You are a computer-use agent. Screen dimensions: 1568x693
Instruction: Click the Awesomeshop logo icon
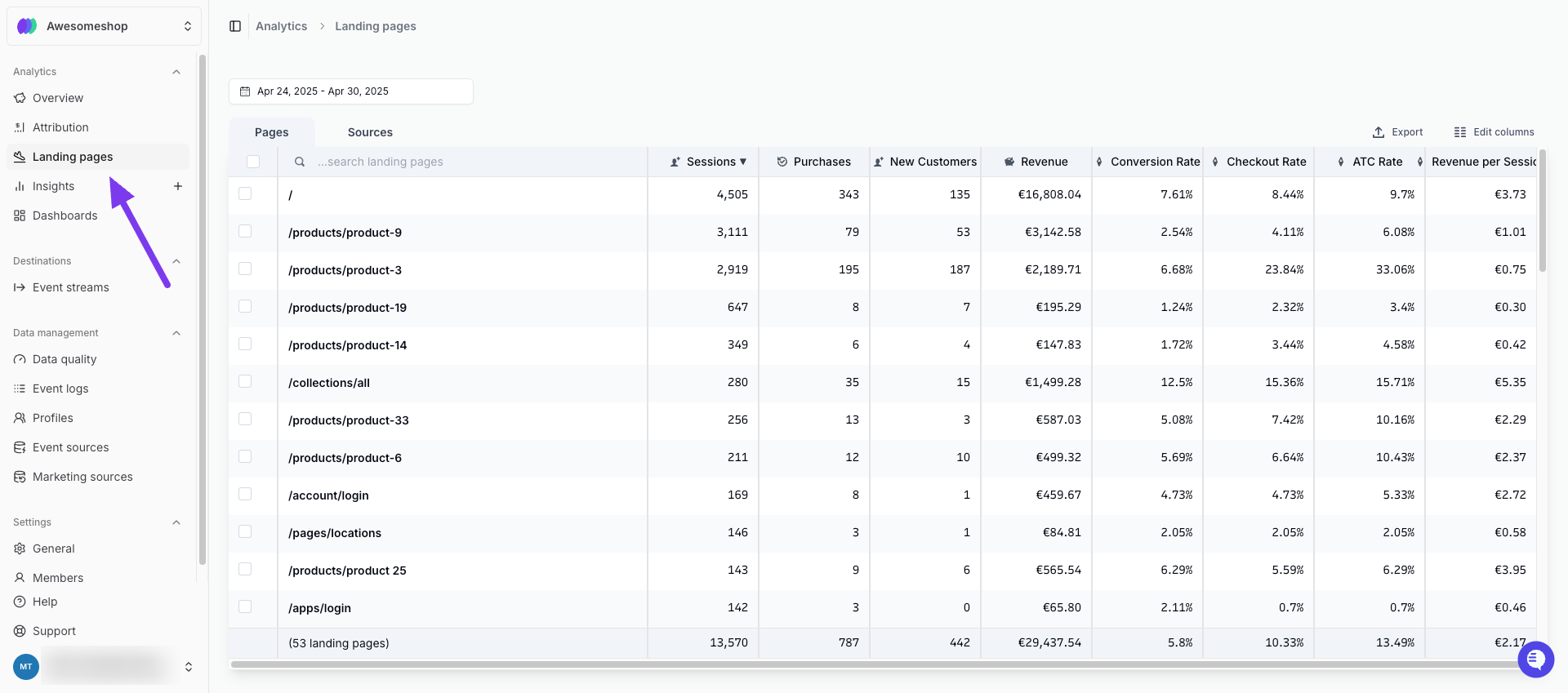pyautogui.click(x=27, y=26)
